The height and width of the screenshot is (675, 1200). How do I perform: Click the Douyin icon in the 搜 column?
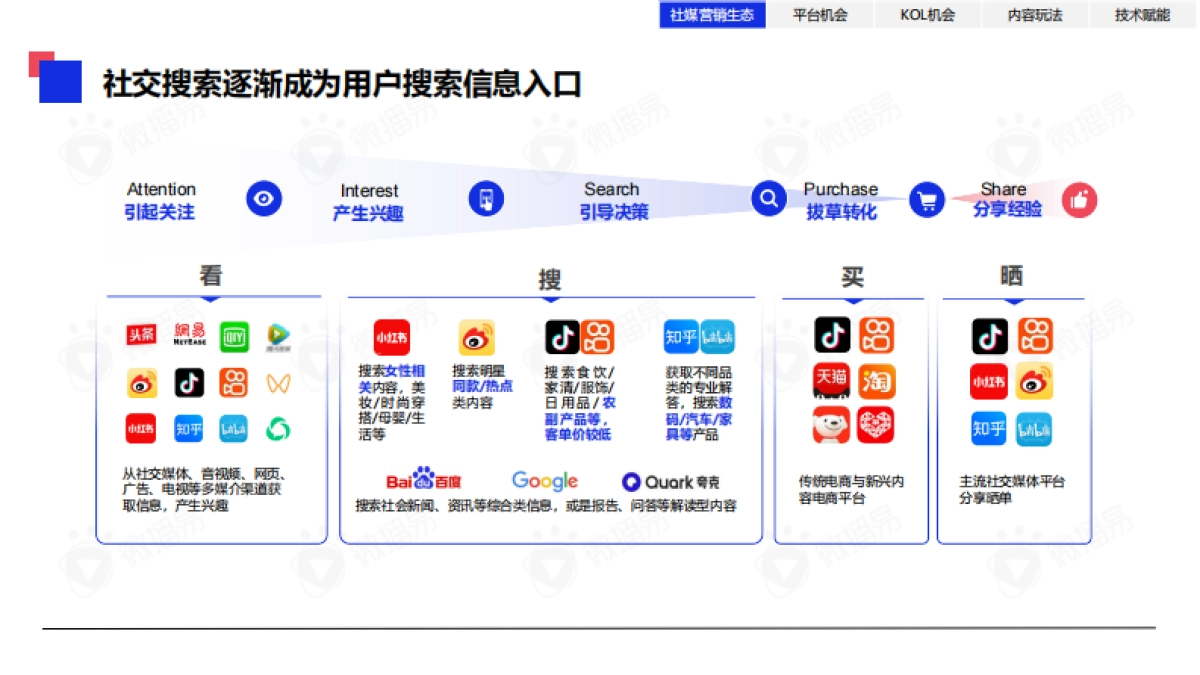(561, 334)
